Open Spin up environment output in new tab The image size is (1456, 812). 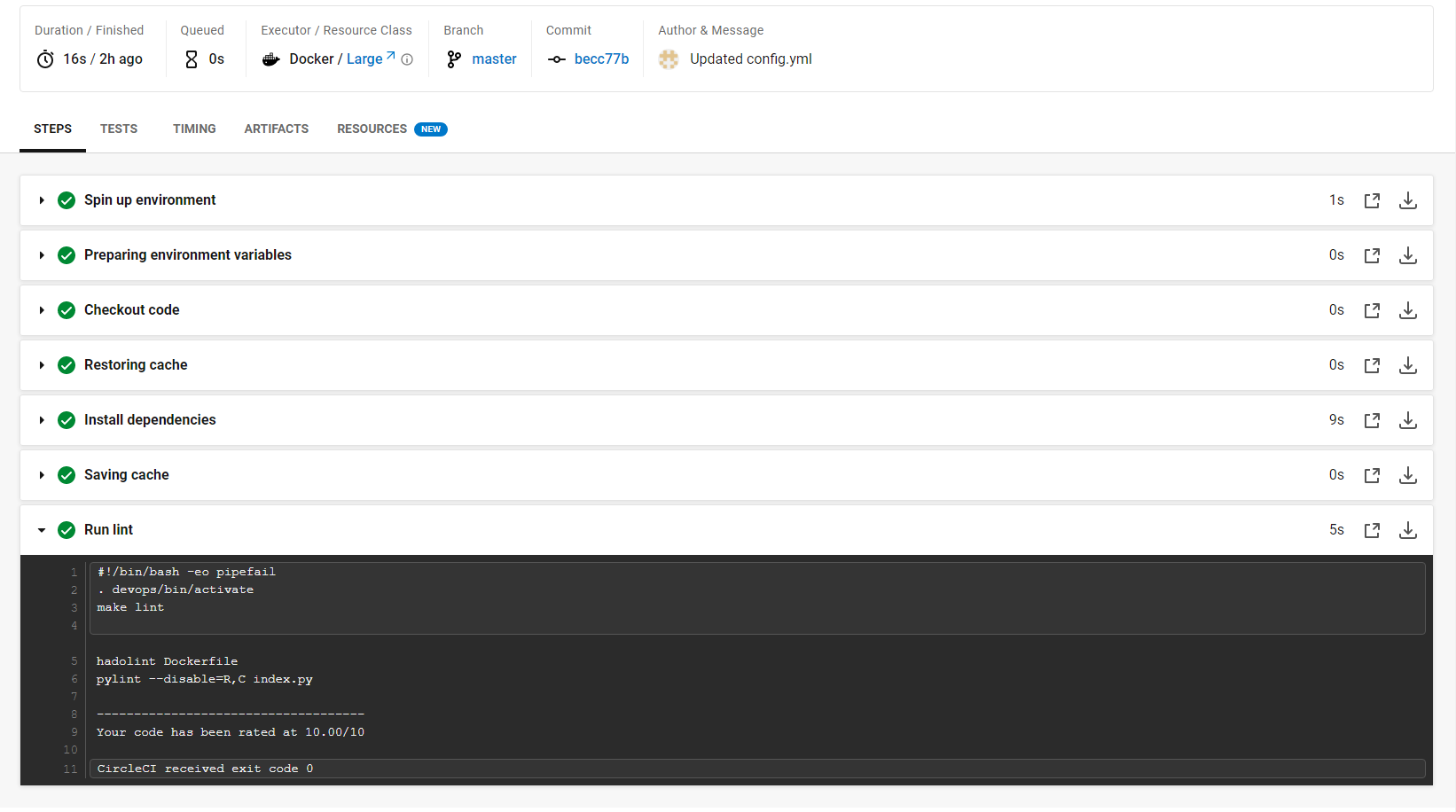[x=1372, y=200]
